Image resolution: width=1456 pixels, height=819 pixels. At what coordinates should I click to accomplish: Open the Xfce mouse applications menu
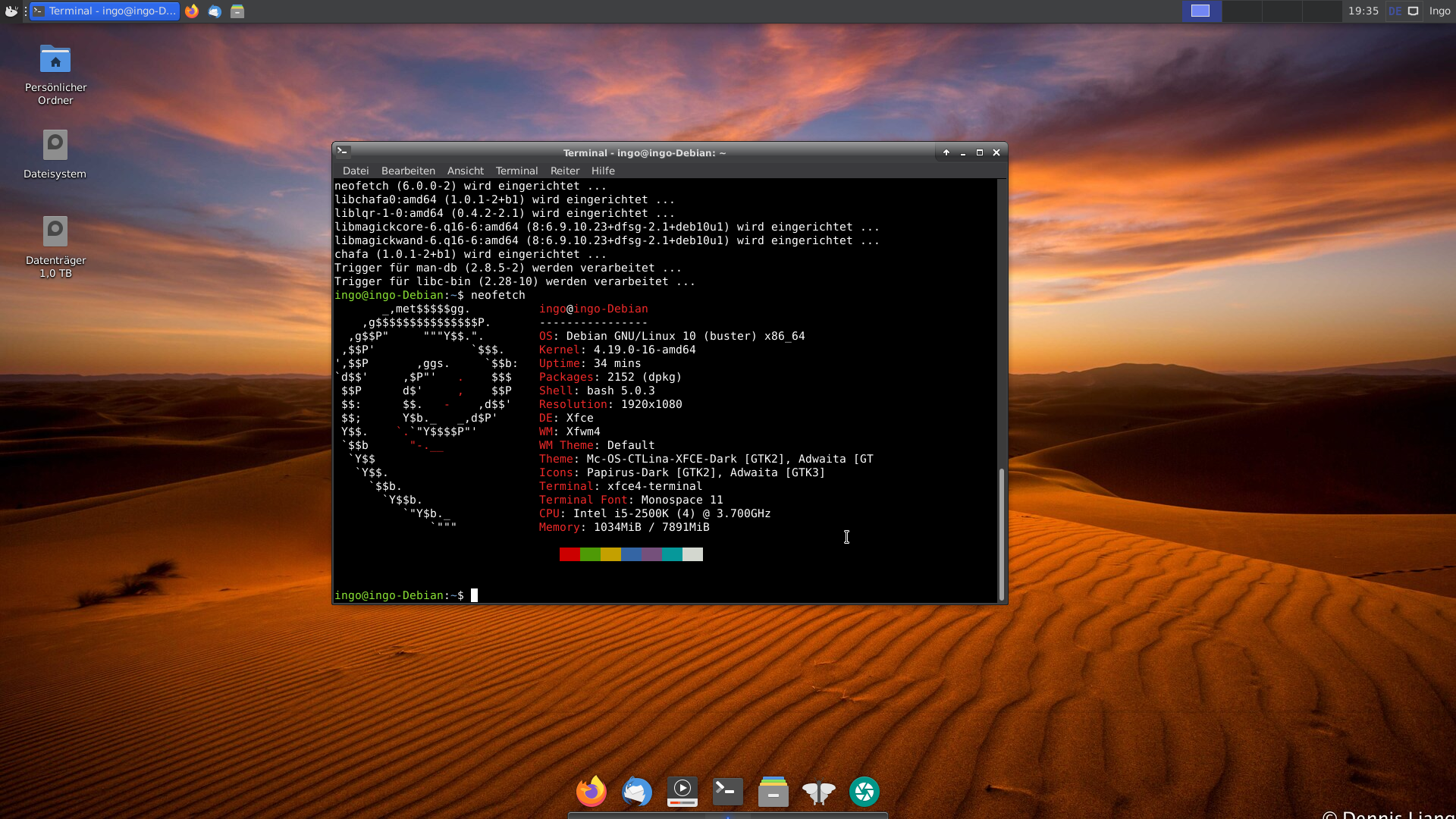[x=11, y=11]
